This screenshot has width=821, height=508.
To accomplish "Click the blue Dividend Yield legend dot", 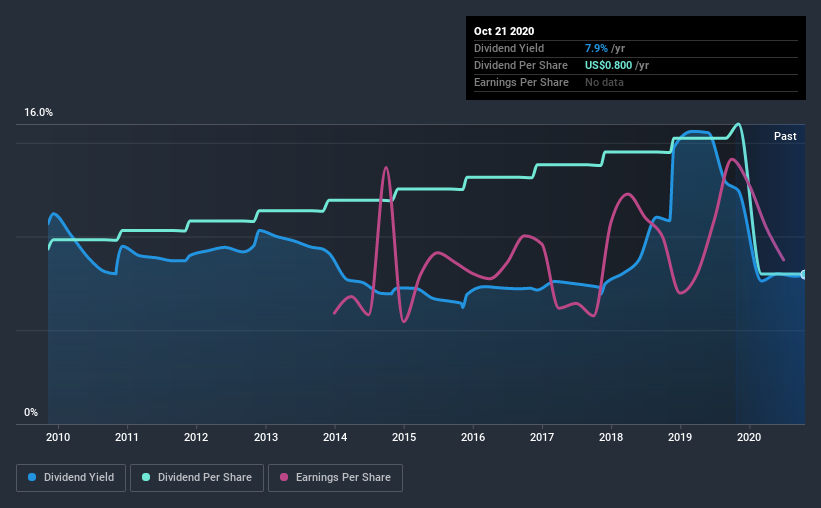I will [x=32, y=477].
